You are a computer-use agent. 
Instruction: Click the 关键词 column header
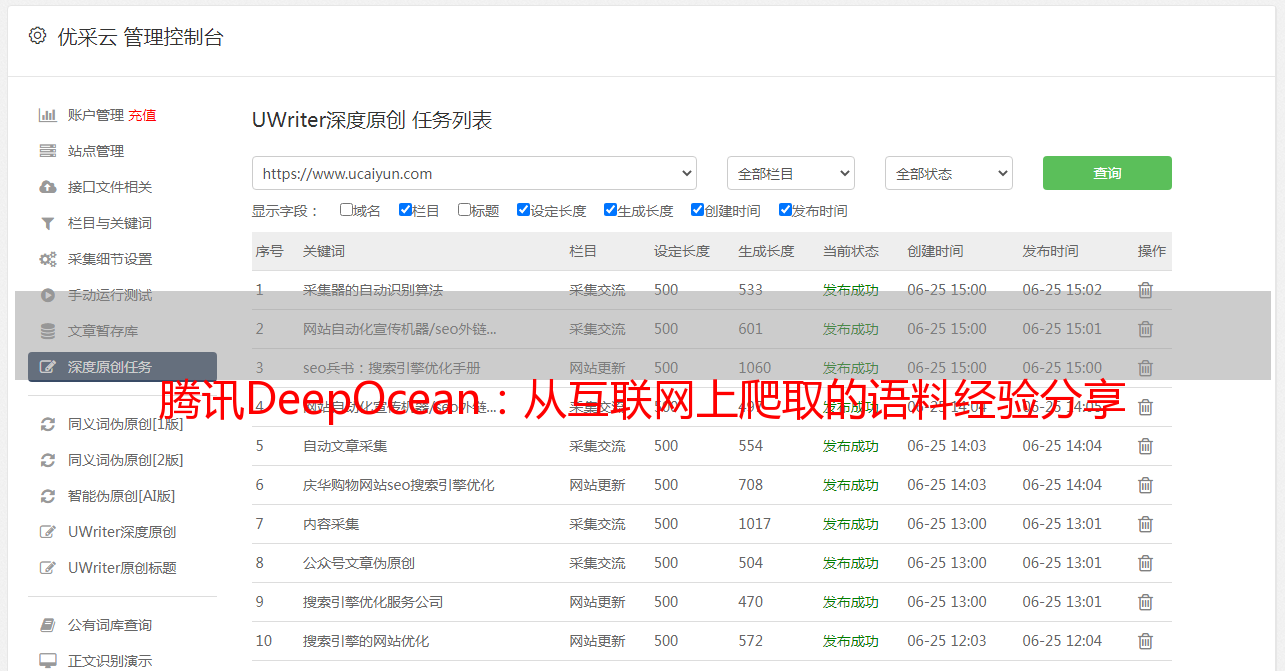pos(324,251)
